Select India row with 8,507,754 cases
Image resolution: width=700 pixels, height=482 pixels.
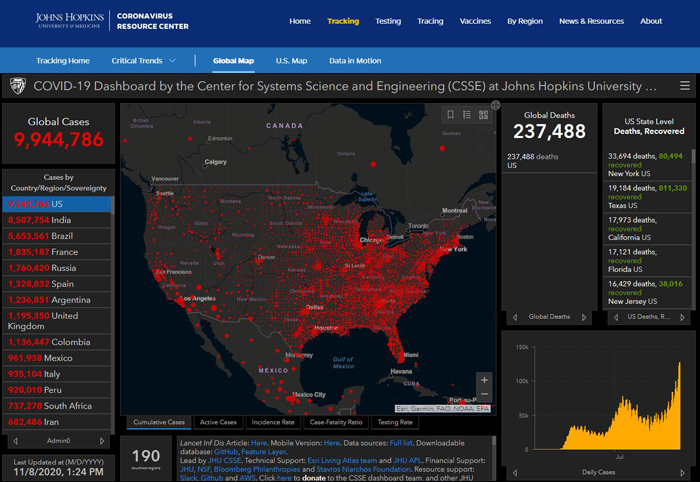(57, 220)
